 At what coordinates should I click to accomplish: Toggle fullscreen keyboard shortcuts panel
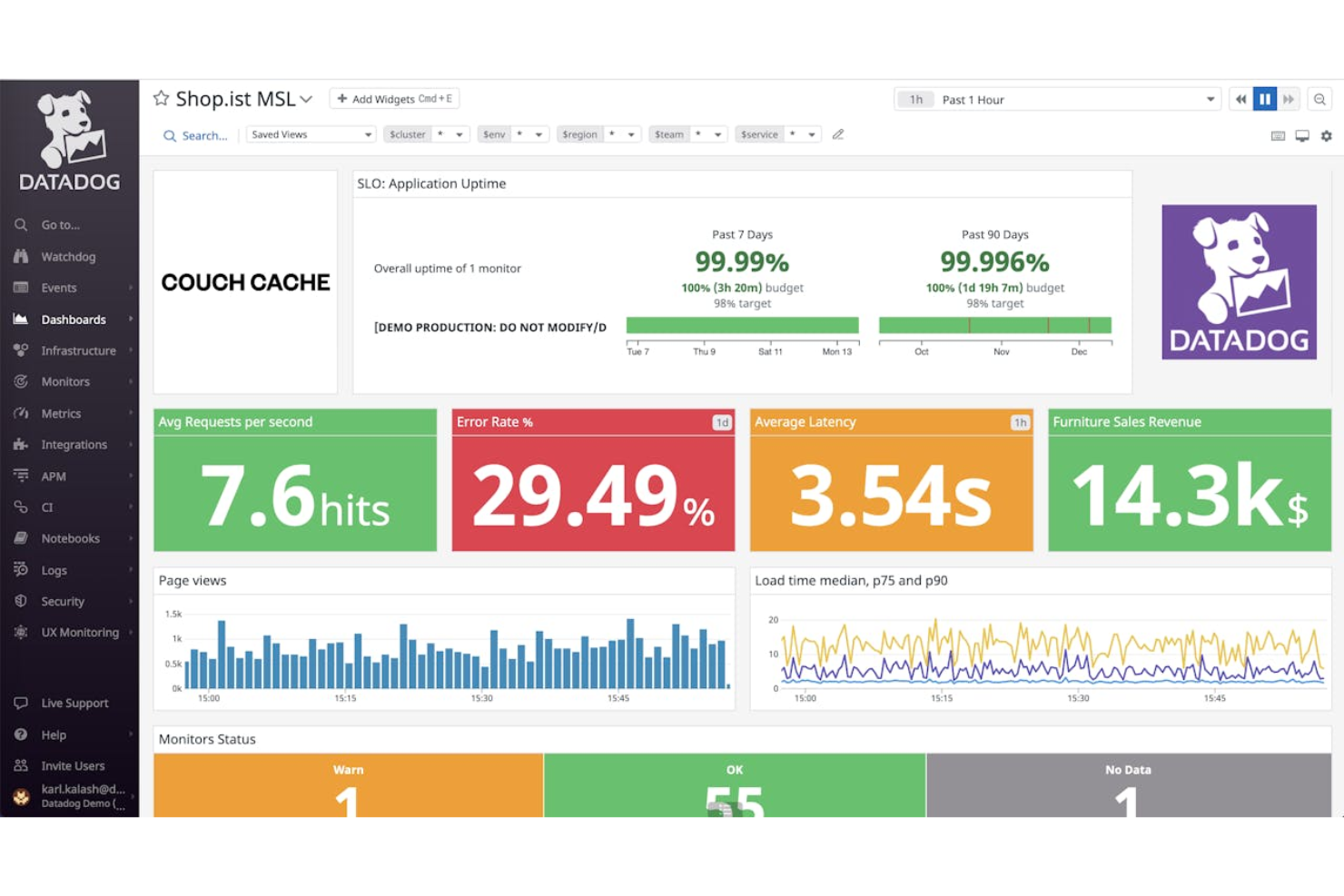[1278, 135]
